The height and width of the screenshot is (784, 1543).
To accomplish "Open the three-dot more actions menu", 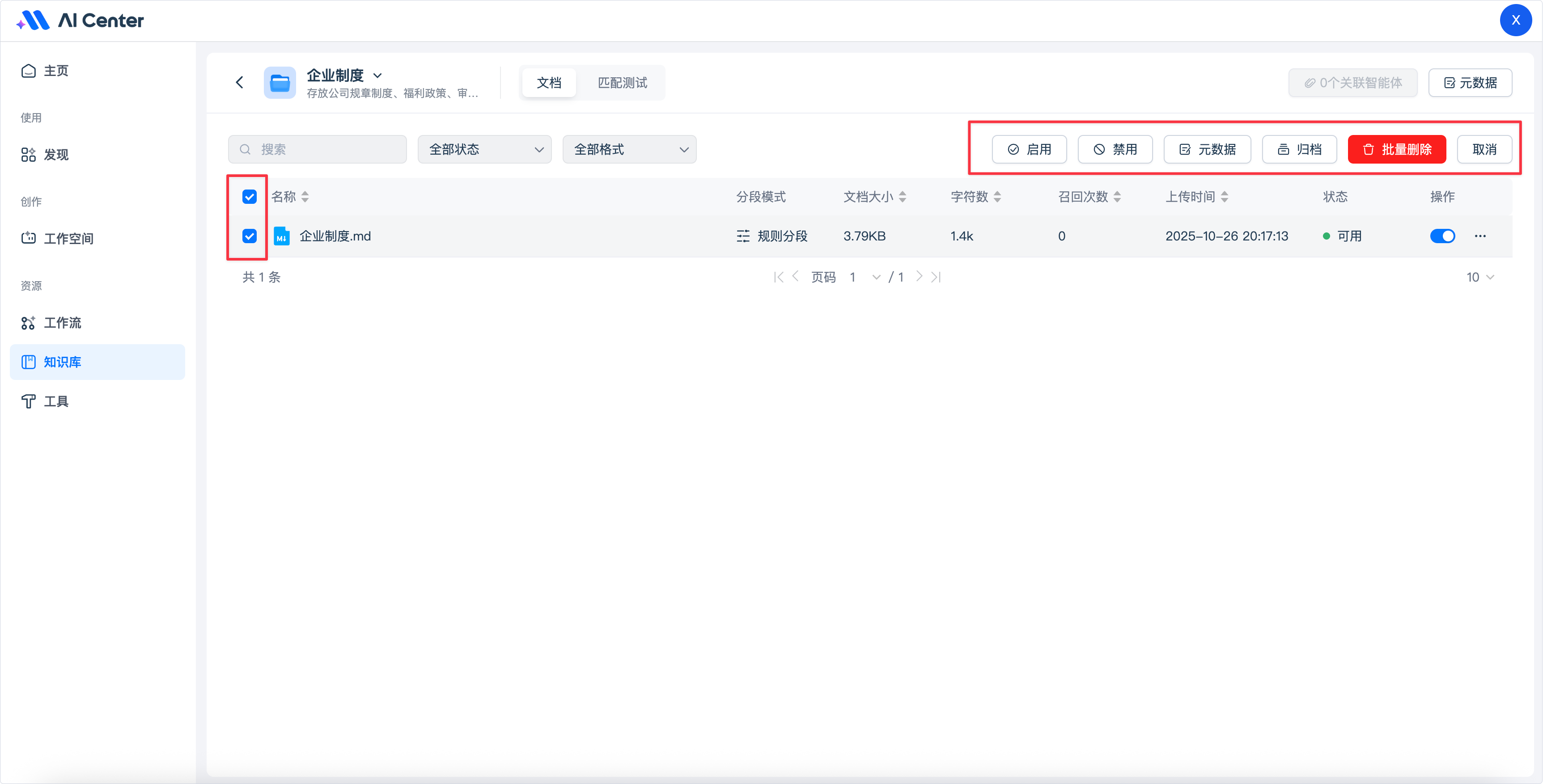I will coord(1480,236).
